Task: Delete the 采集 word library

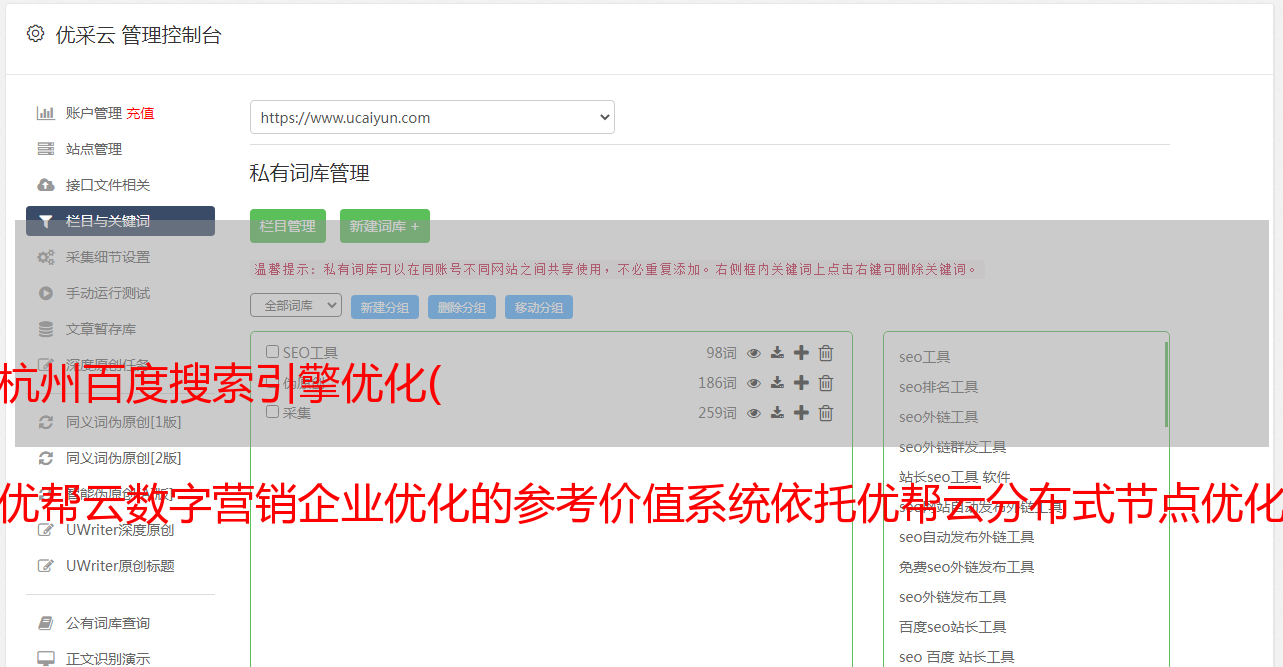Action: (826, 413)
